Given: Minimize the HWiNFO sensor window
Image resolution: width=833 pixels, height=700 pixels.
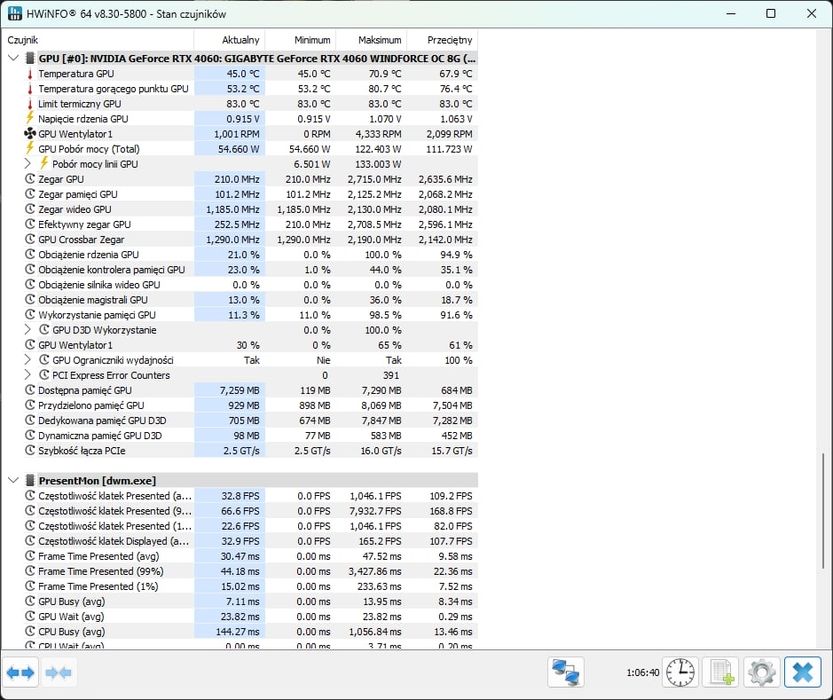Looking at the screenshot, I should tap(731, 13).
